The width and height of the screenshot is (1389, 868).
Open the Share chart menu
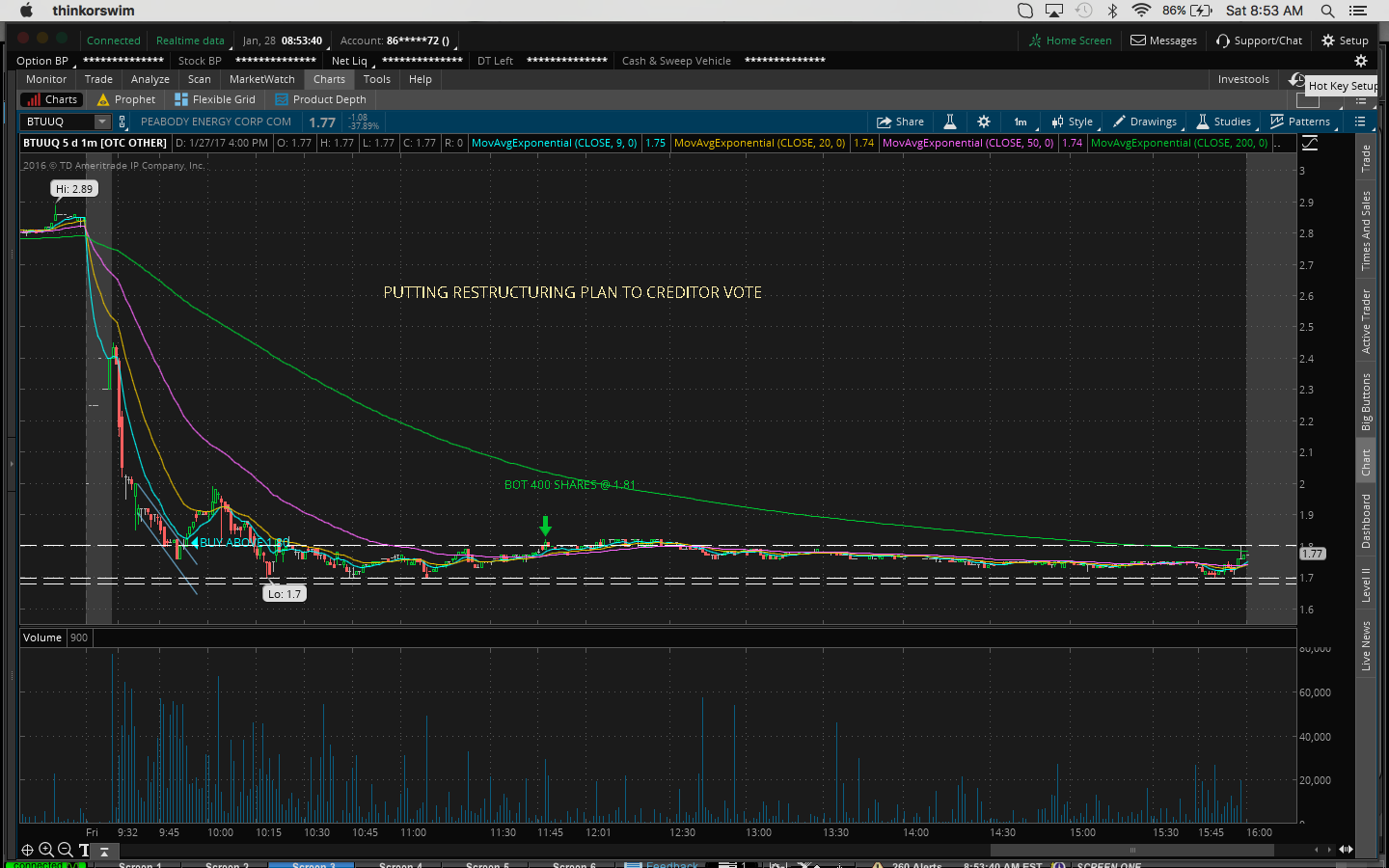click(x=900, y=122)
